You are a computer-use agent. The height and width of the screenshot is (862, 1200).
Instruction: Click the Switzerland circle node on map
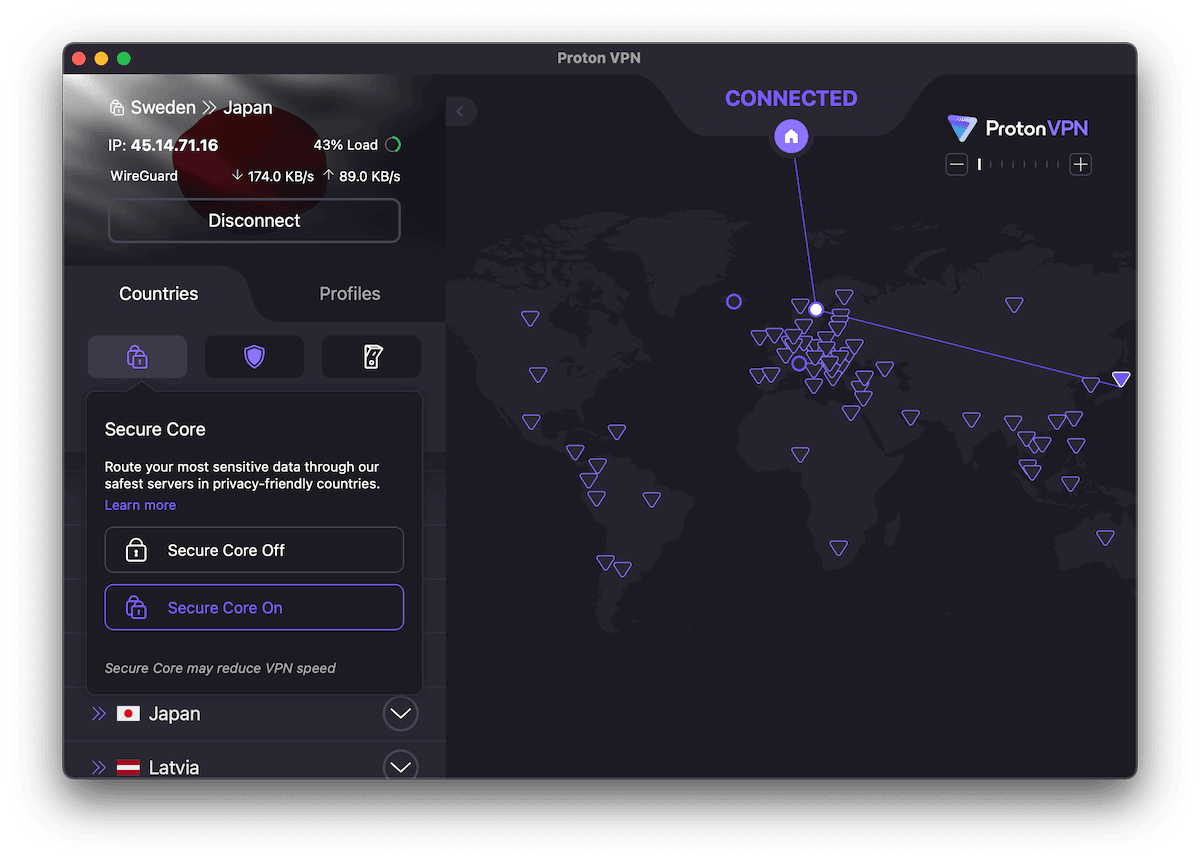[798, 363]
